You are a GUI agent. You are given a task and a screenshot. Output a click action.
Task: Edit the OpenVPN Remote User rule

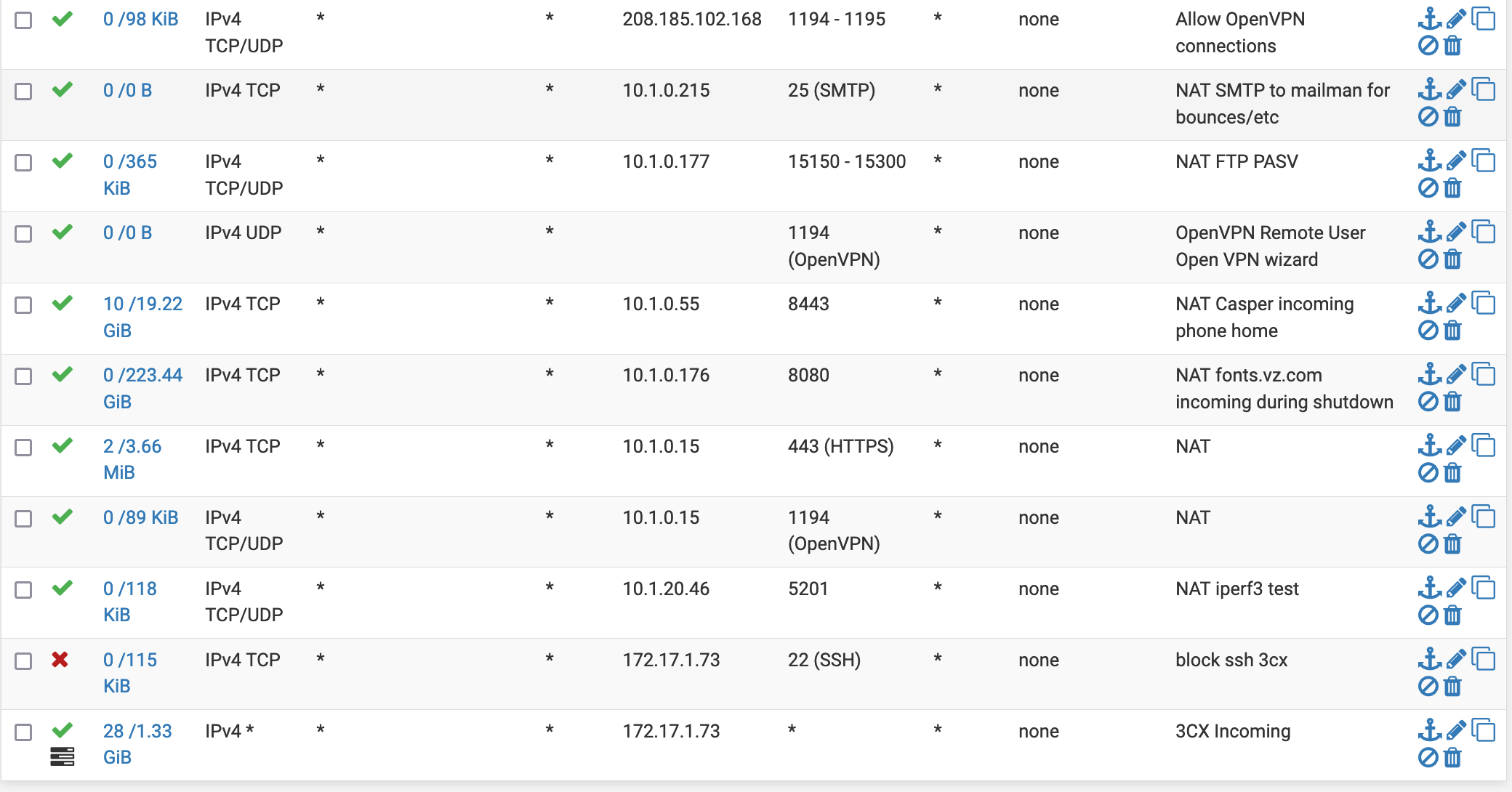click(1456, 232)
